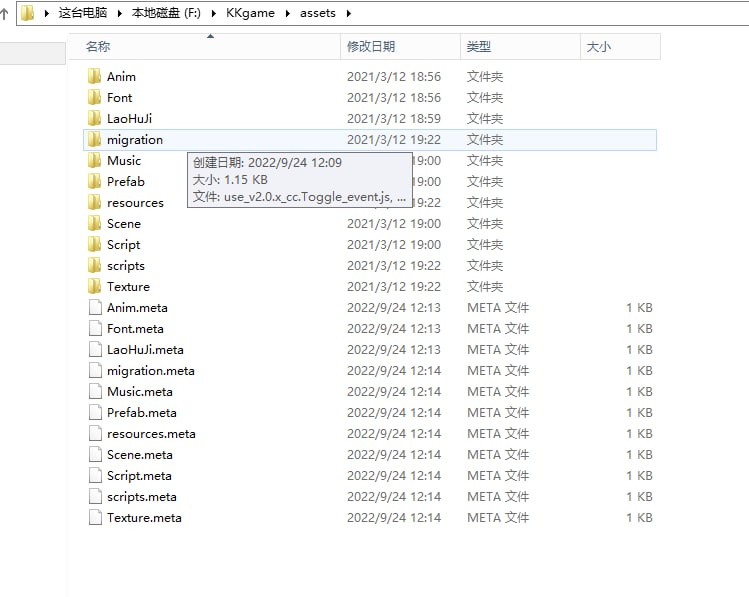Viewport: 749px width, 597px height.
Task: Click the 大小 column header
Action: [x=598, y=47]
